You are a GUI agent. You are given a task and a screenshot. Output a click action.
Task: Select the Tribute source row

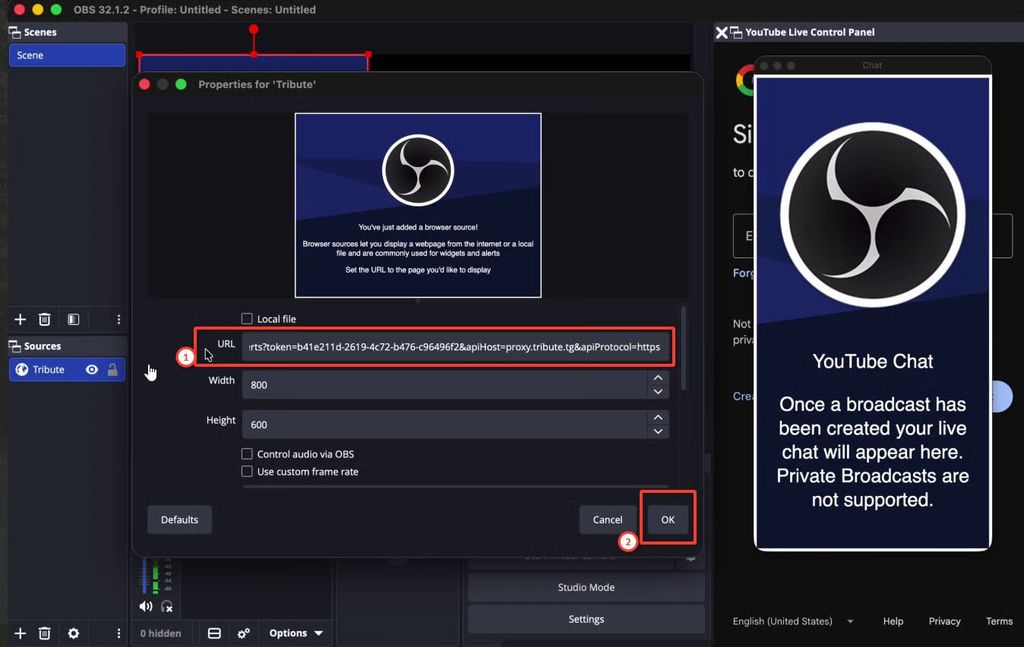point(67,370)
